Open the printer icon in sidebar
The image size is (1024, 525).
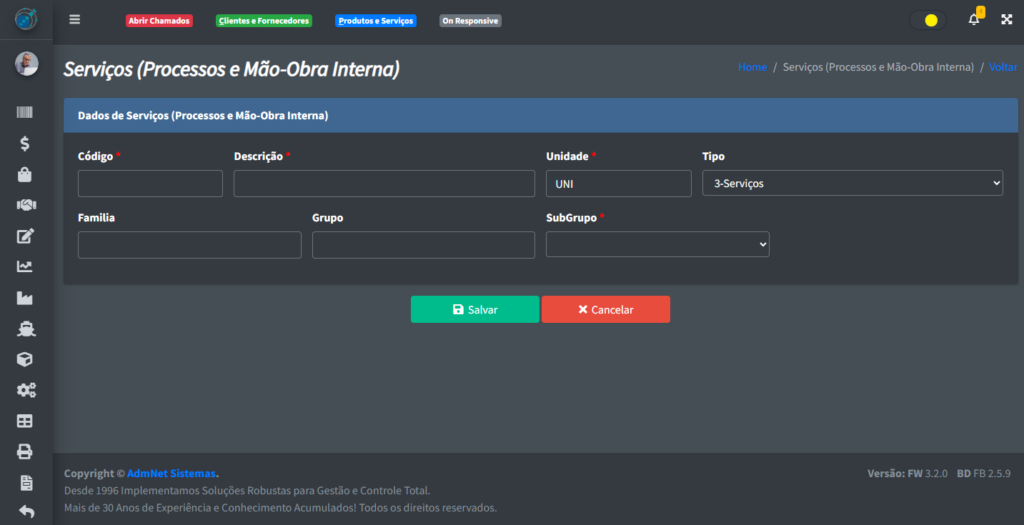tap(26, 452)
